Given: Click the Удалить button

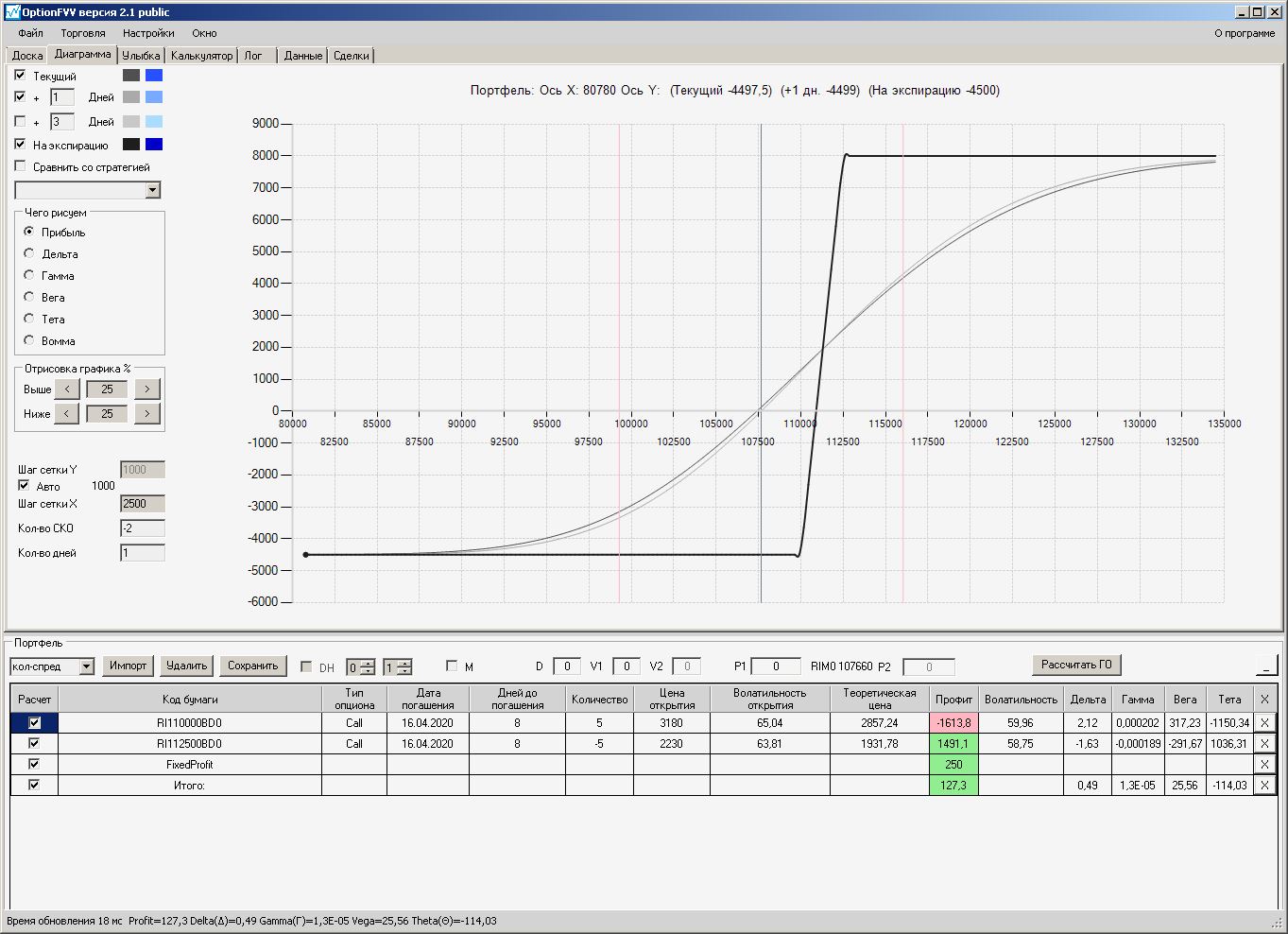Looking at the screenshot, I should point(186,666).
